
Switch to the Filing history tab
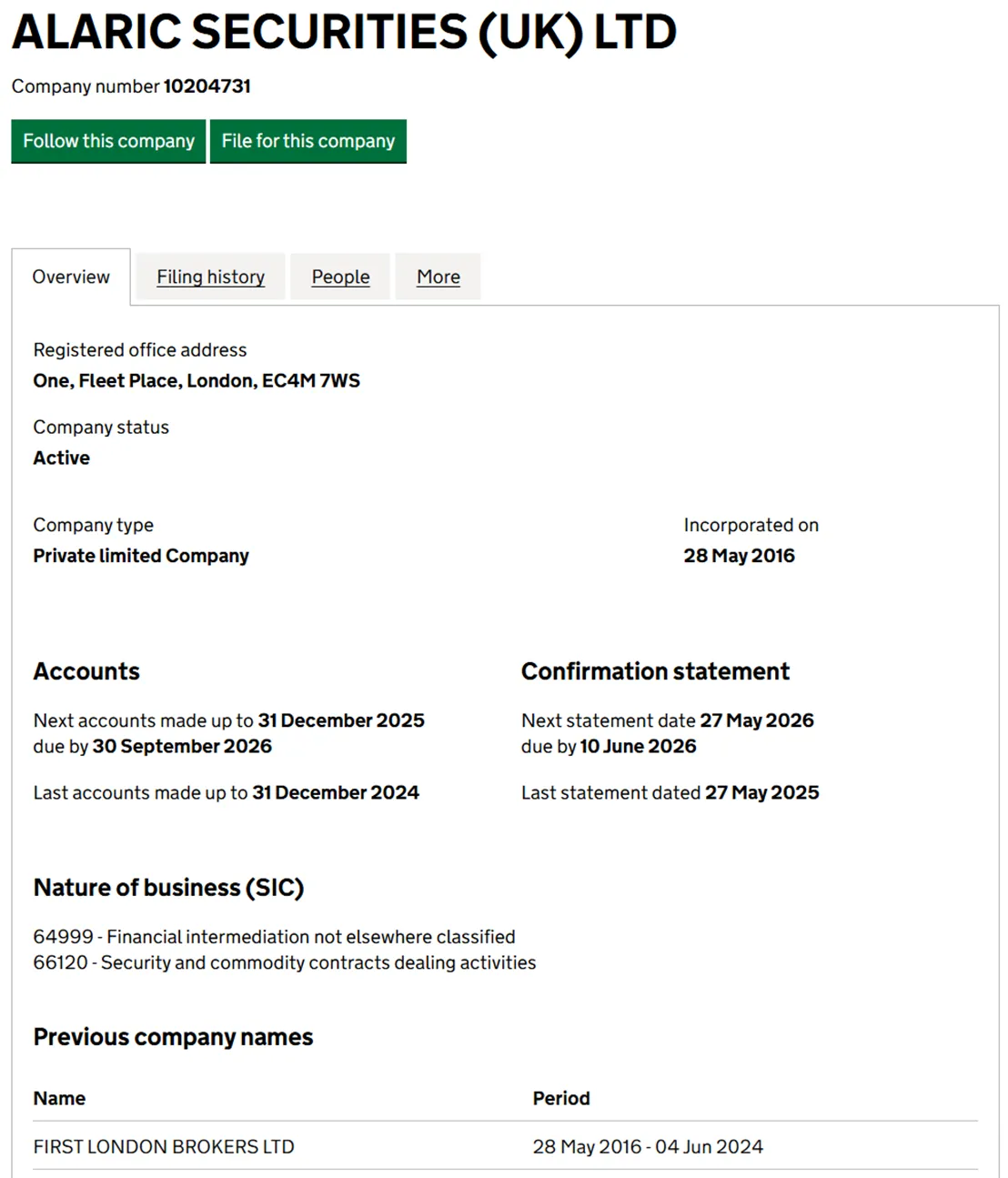(x=210, y=277)
